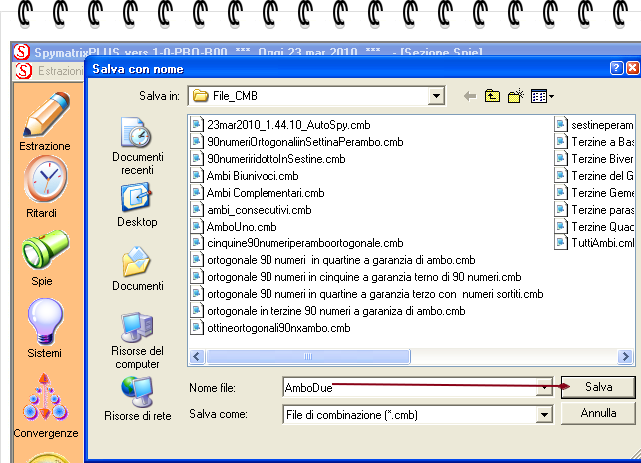This screenshot has width=641, height=463.
Task: Click the back navigation arrow
Action: (469, 96)
